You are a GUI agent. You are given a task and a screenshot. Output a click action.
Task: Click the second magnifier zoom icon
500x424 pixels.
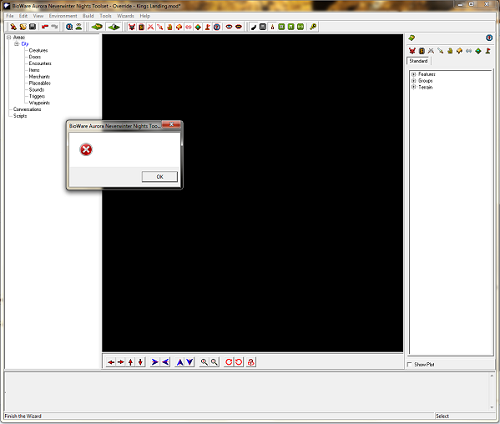point(214,362)
